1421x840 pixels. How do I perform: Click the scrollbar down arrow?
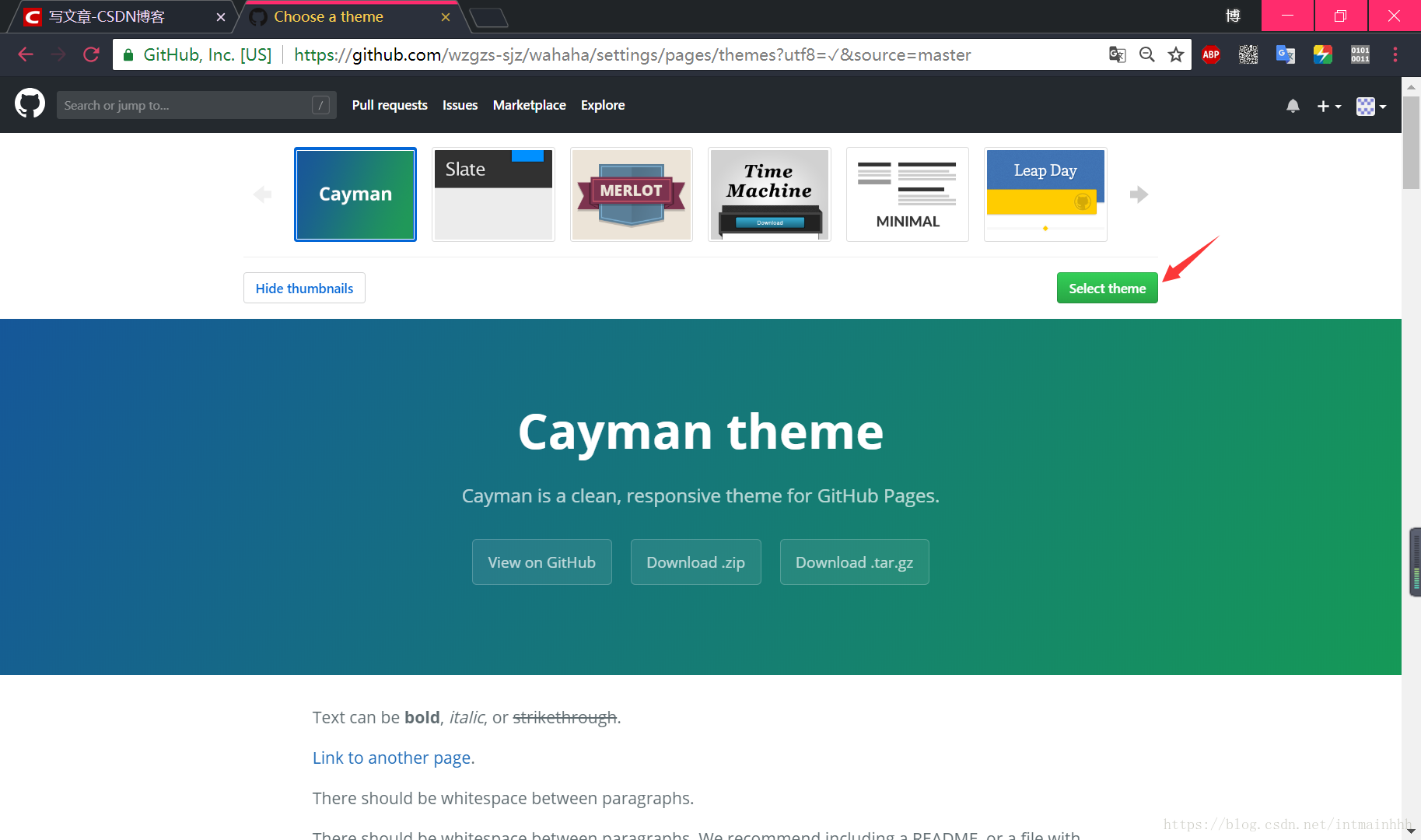tap(1411, 831)
